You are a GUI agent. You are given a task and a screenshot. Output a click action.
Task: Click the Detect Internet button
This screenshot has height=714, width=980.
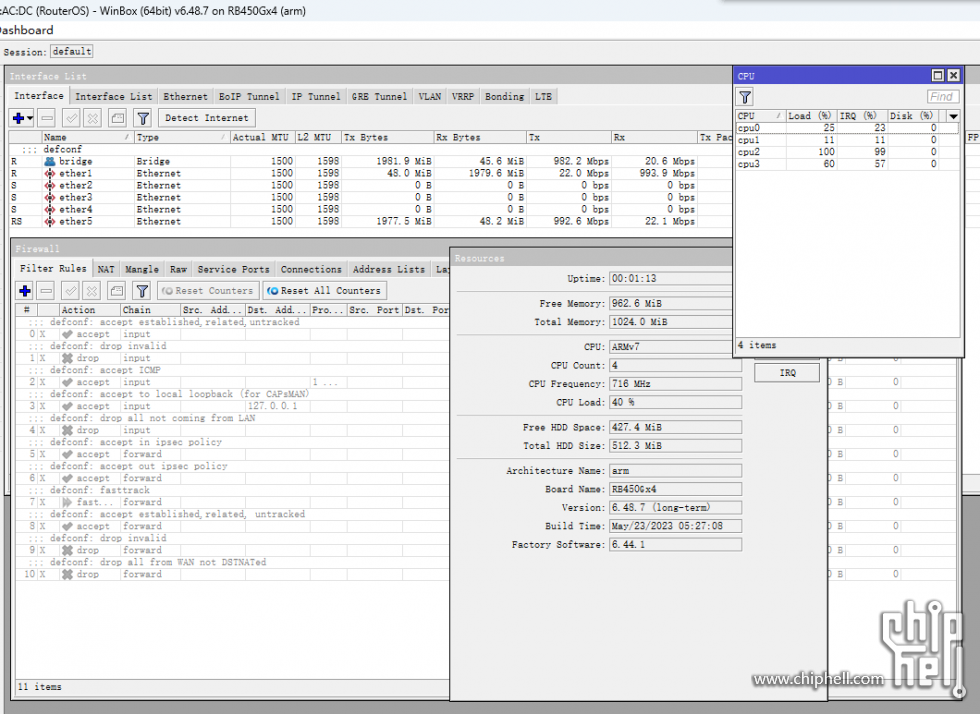coord(207,118)
